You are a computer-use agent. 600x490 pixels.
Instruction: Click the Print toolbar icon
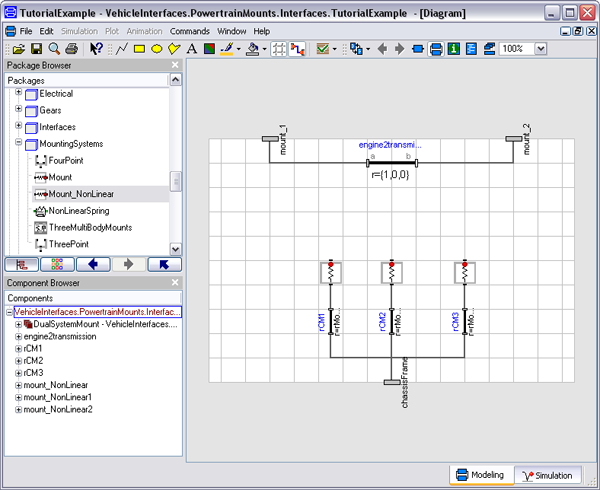click(71, 48)
